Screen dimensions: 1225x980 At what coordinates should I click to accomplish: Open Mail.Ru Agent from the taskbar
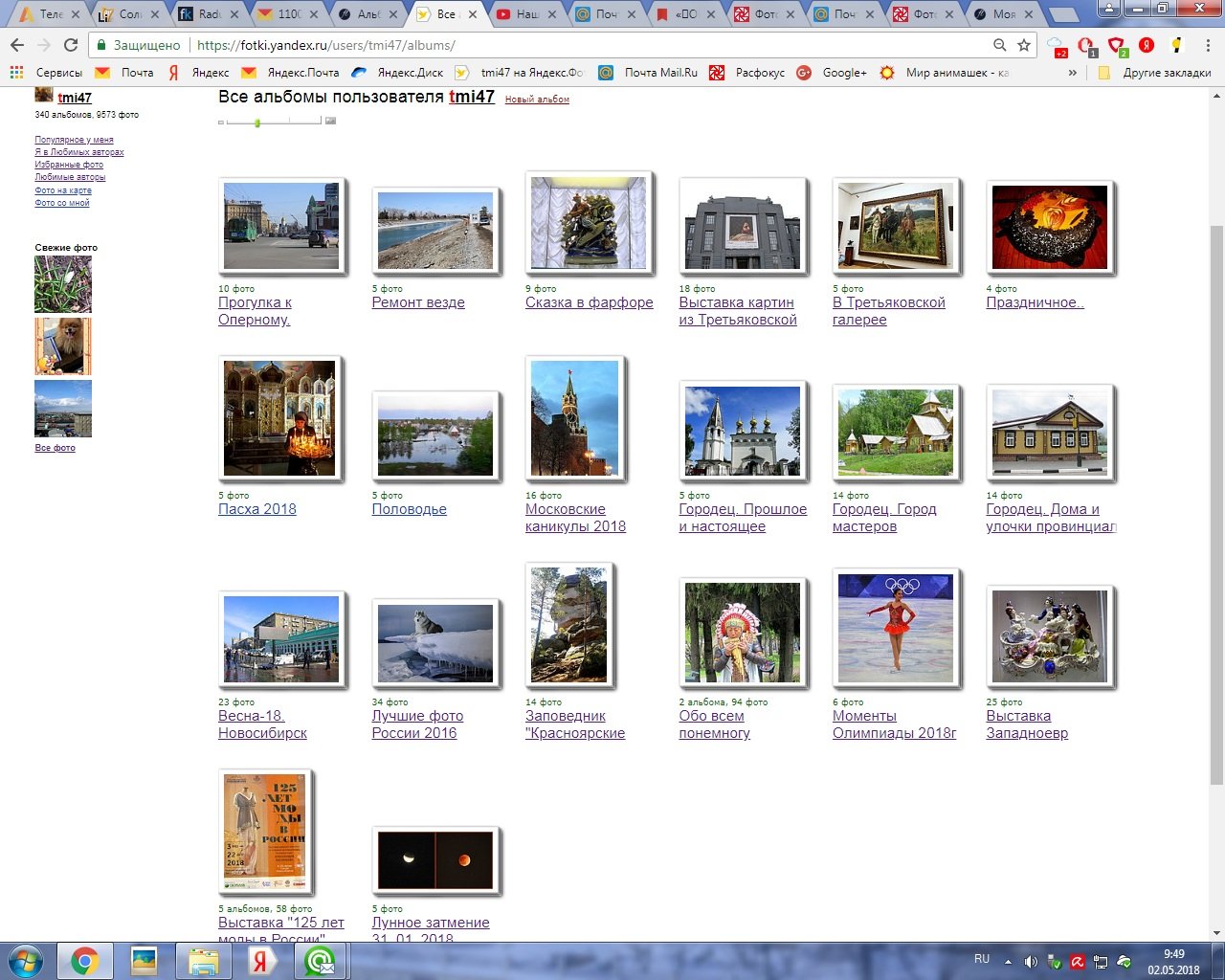pos(320,961)
